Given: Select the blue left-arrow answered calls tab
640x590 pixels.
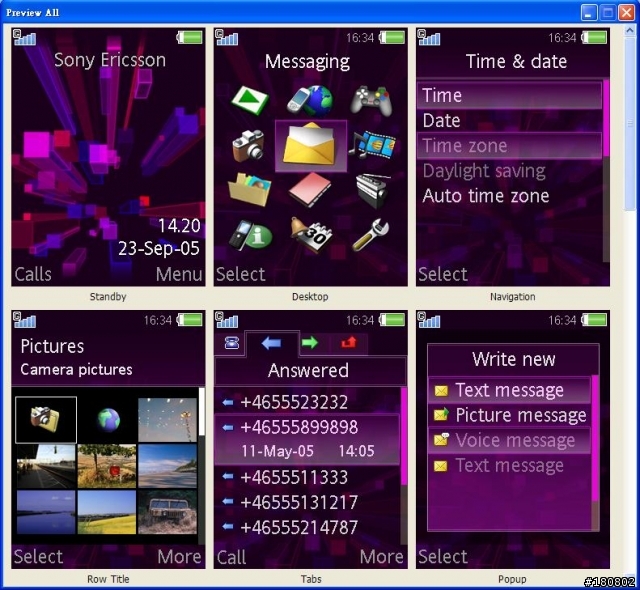Looking at the screenshot, I should click(x=271, y=343).
